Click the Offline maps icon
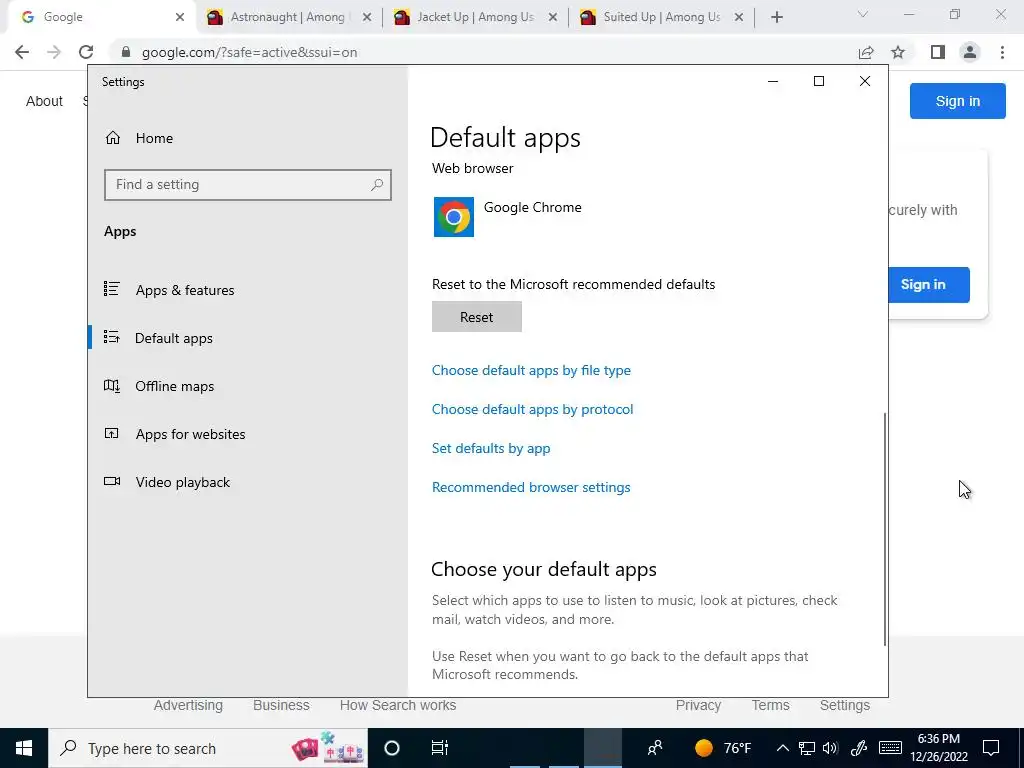 pos(112,385)
